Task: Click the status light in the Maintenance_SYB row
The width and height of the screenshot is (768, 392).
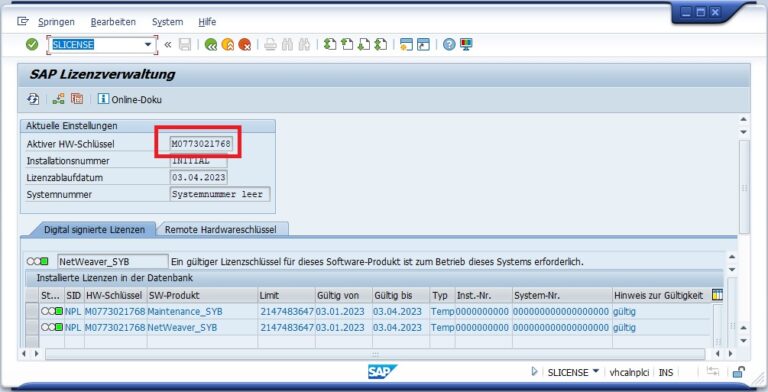Action: click(x=51, y=311)
